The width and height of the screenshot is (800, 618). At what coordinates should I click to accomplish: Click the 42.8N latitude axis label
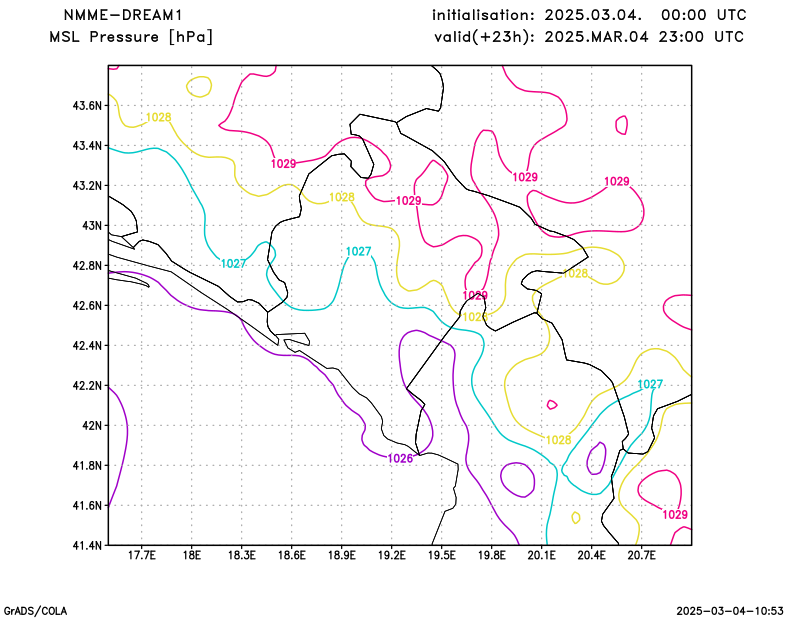tap(87, 266)
